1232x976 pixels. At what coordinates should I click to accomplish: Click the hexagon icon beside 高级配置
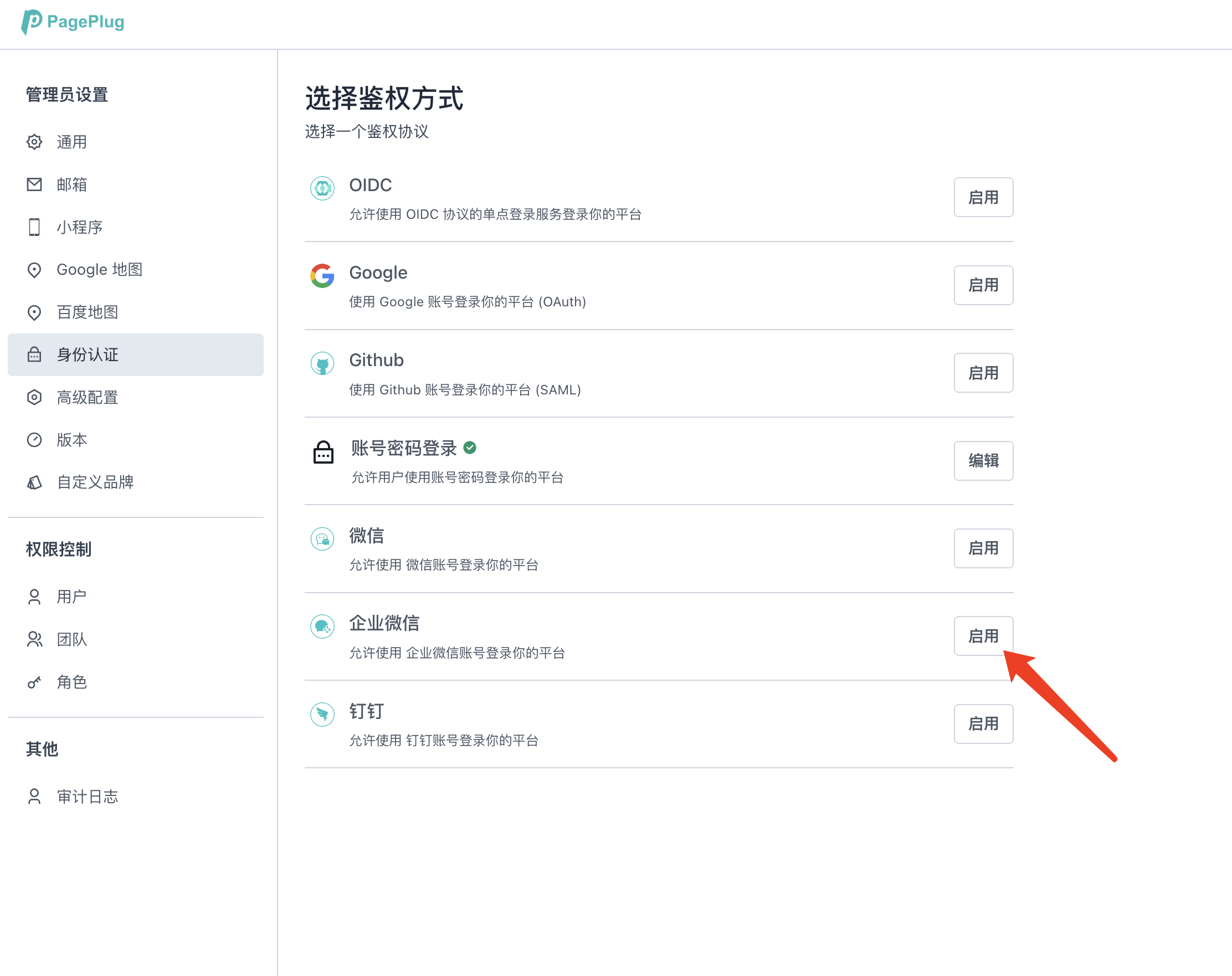[34, 397]
